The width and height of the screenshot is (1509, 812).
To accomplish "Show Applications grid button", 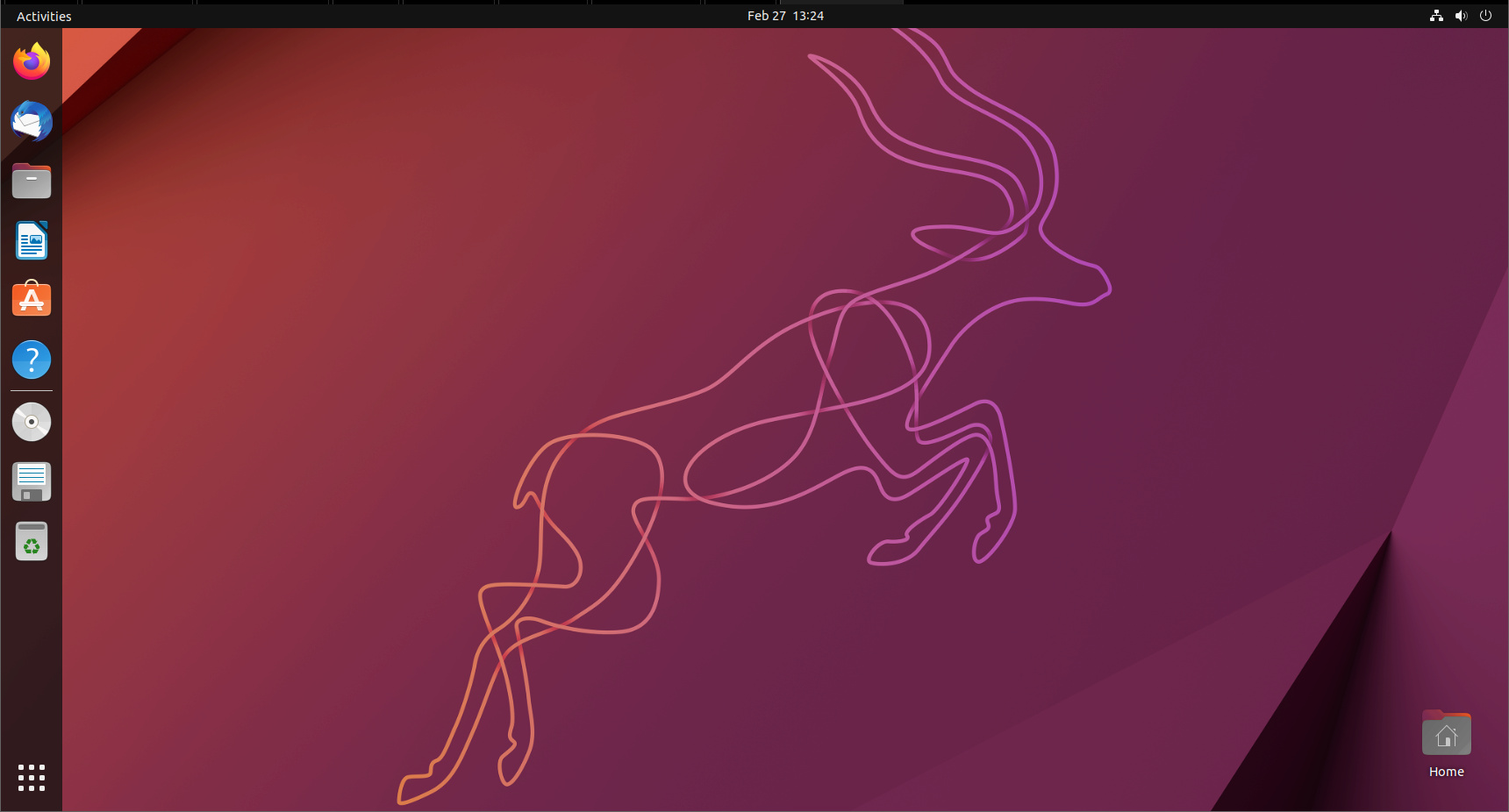I will point(32,778).
